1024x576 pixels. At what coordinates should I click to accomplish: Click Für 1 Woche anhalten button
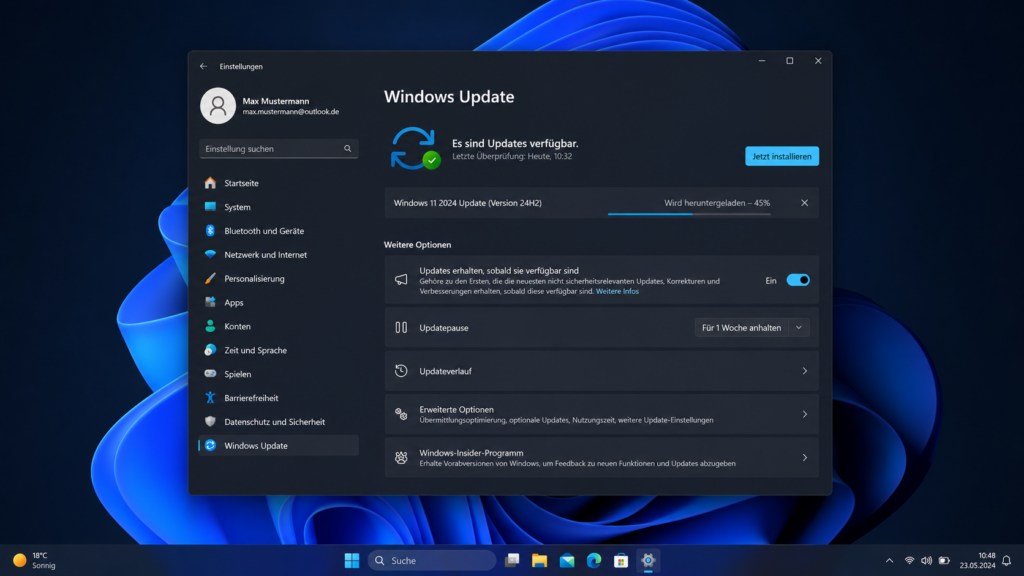741,328
